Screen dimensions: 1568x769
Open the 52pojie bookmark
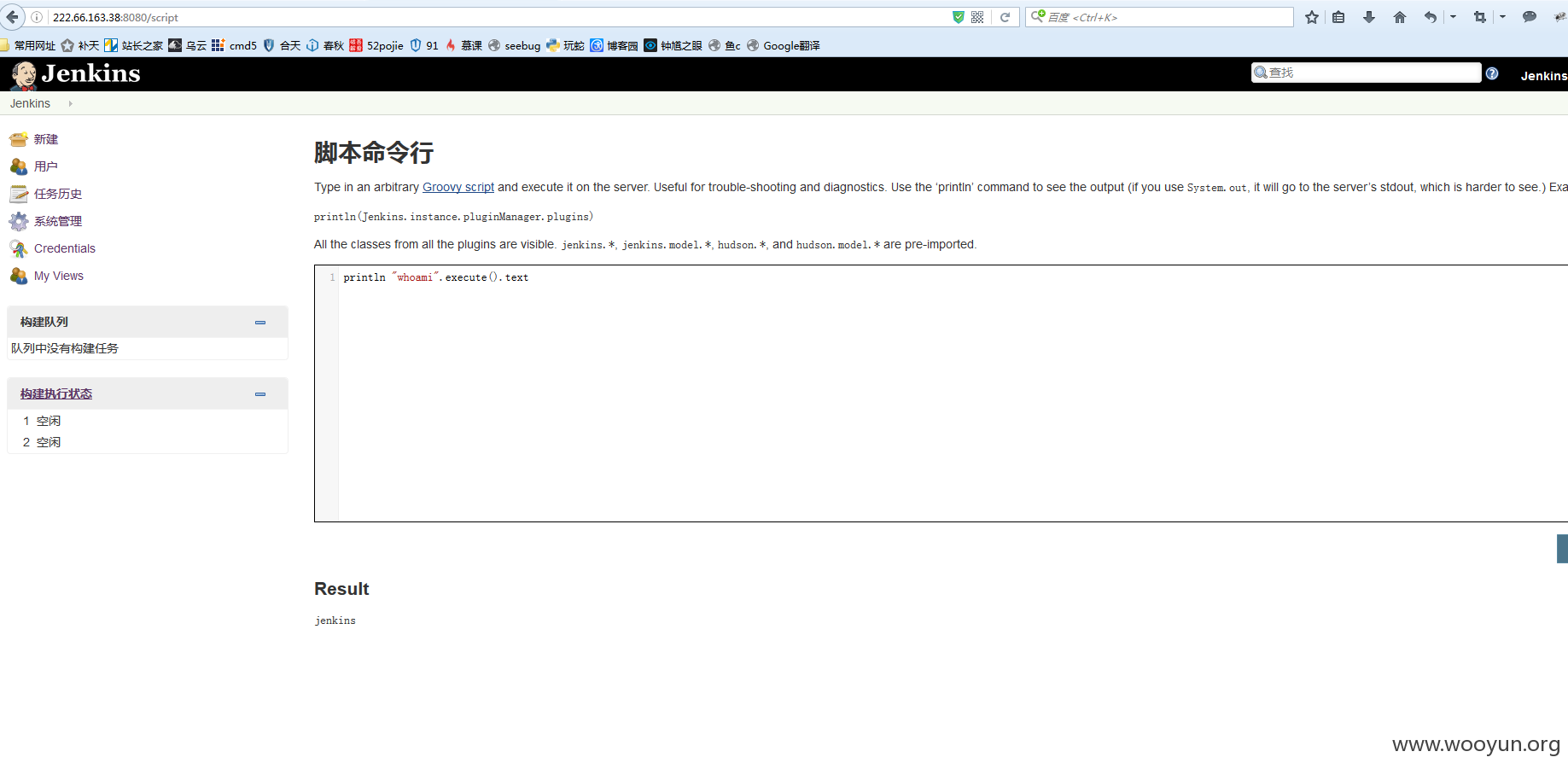point(376,45)
